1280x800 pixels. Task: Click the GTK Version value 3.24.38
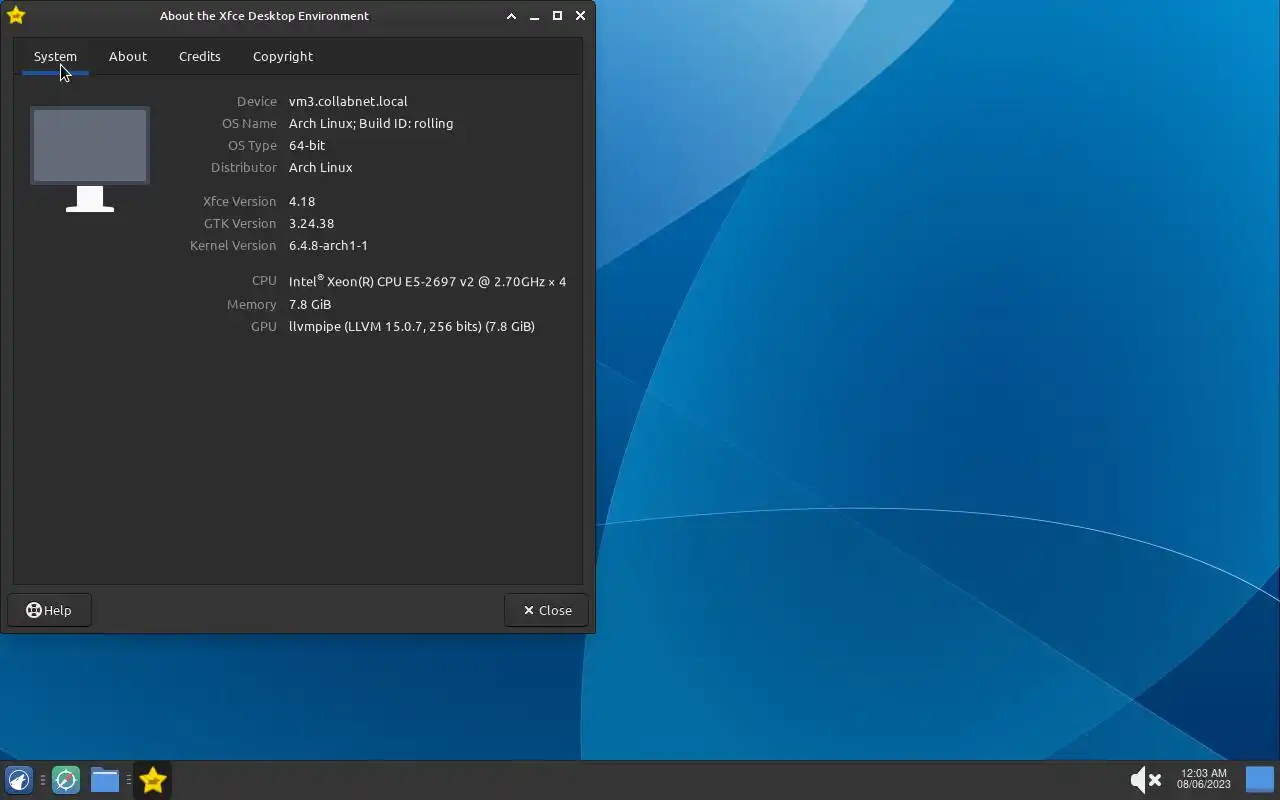point(311,223)
